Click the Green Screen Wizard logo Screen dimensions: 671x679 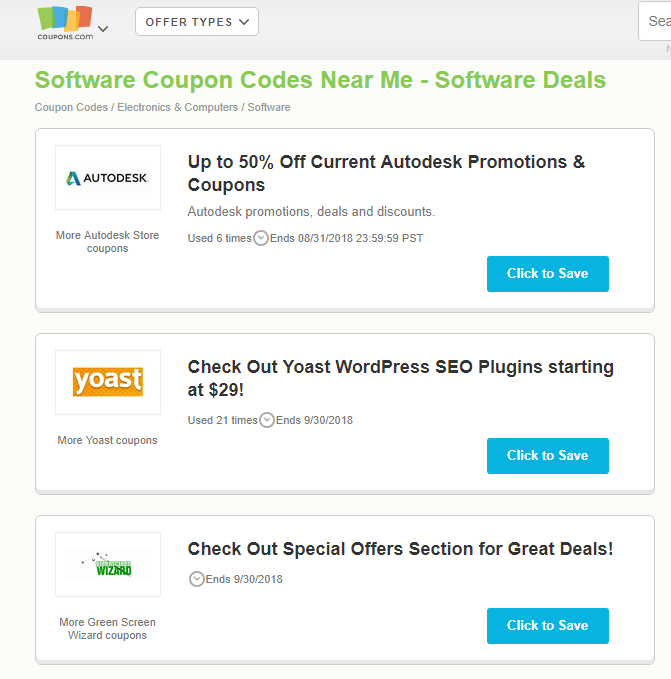point(108,564)
